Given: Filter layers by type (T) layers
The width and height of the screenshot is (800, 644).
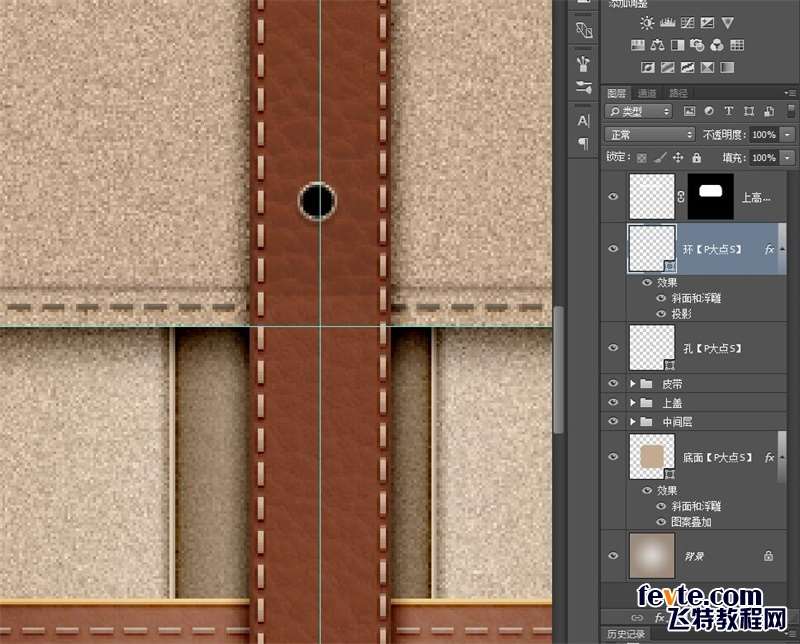Looking at the screenshot, I should pyautogui.click(x=729, y=111).
